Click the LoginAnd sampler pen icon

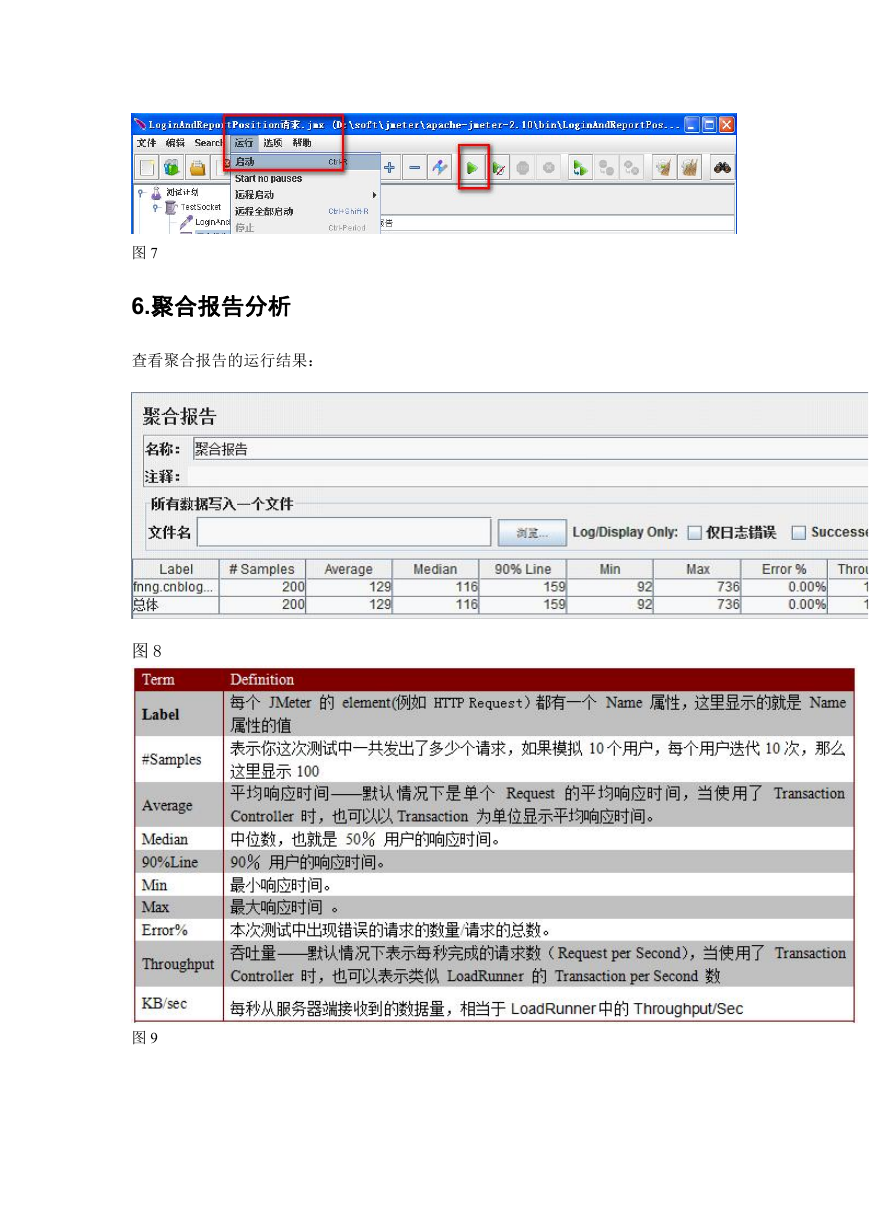[x=186, y=221]
